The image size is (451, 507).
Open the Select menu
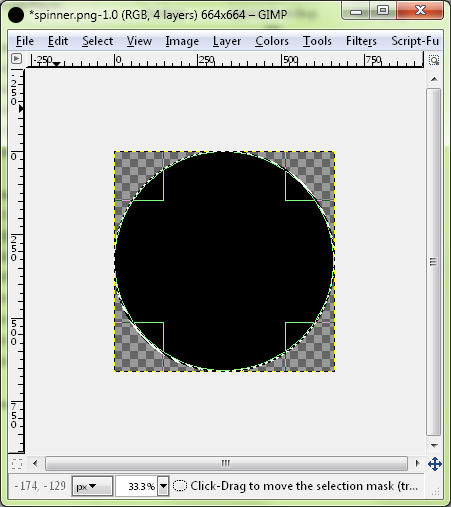97,41
